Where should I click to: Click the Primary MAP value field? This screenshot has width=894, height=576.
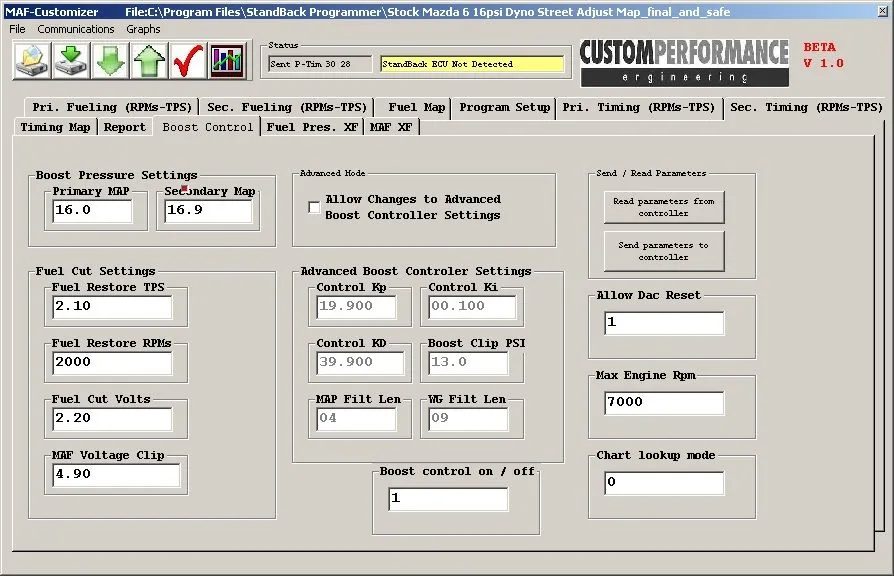click(x=91, y=211)
